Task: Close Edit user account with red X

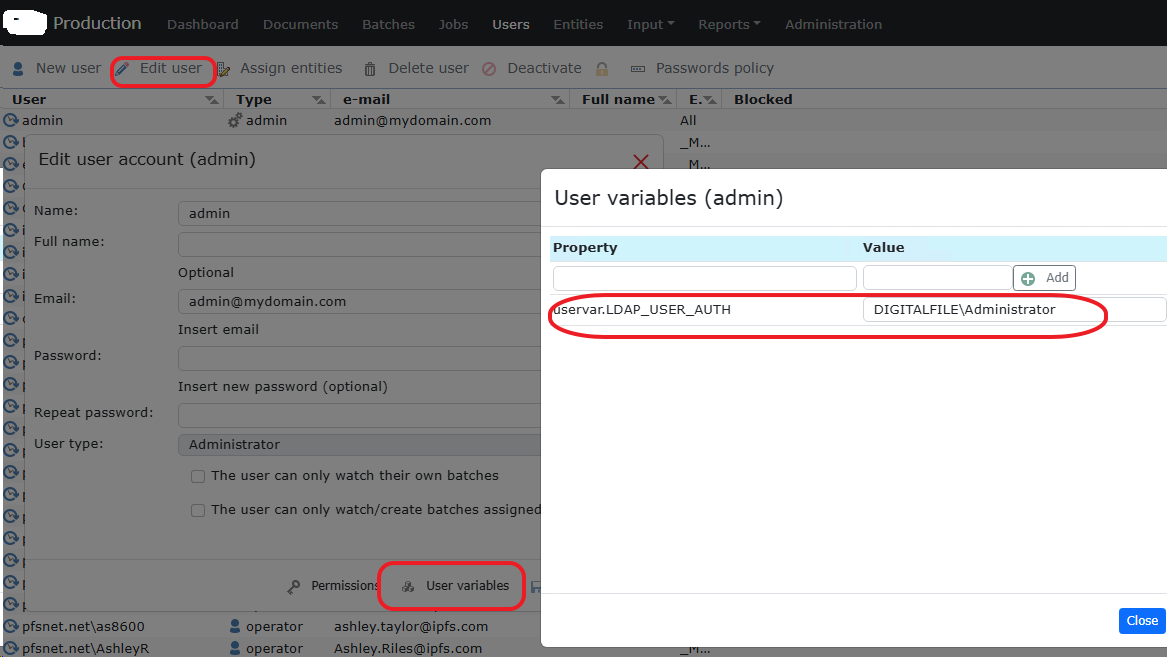Action: (641, 161)
